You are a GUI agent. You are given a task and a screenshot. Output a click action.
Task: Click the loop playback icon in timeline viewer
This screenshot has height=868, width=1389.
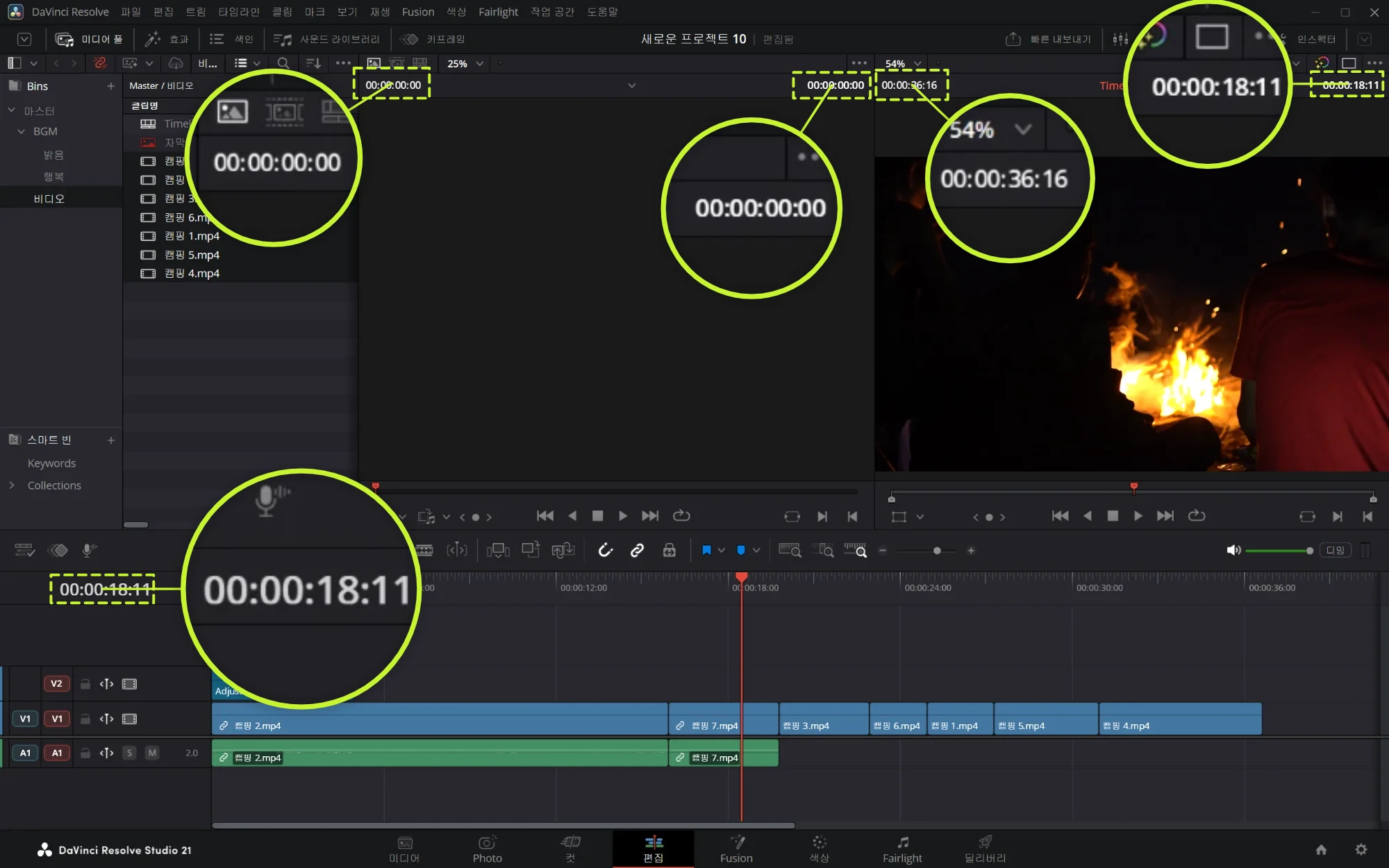click(1196, 516)
